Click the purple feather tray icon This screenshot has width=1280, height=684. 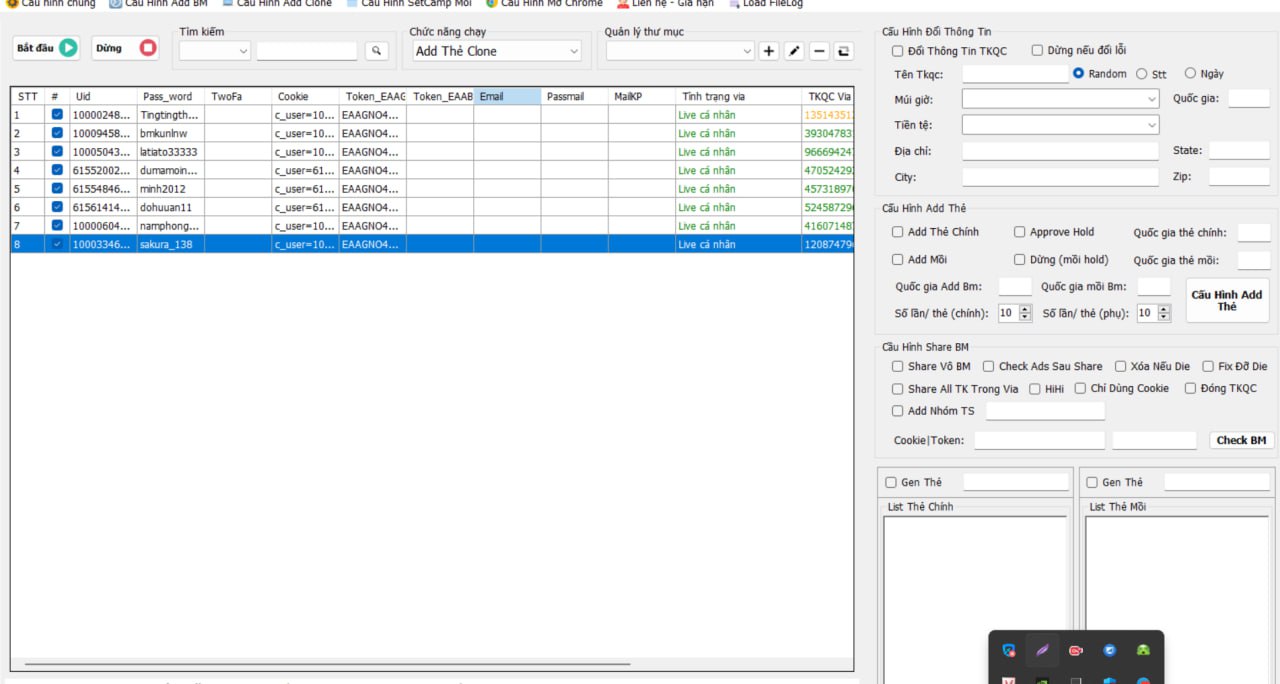(x=1042, y=650)
